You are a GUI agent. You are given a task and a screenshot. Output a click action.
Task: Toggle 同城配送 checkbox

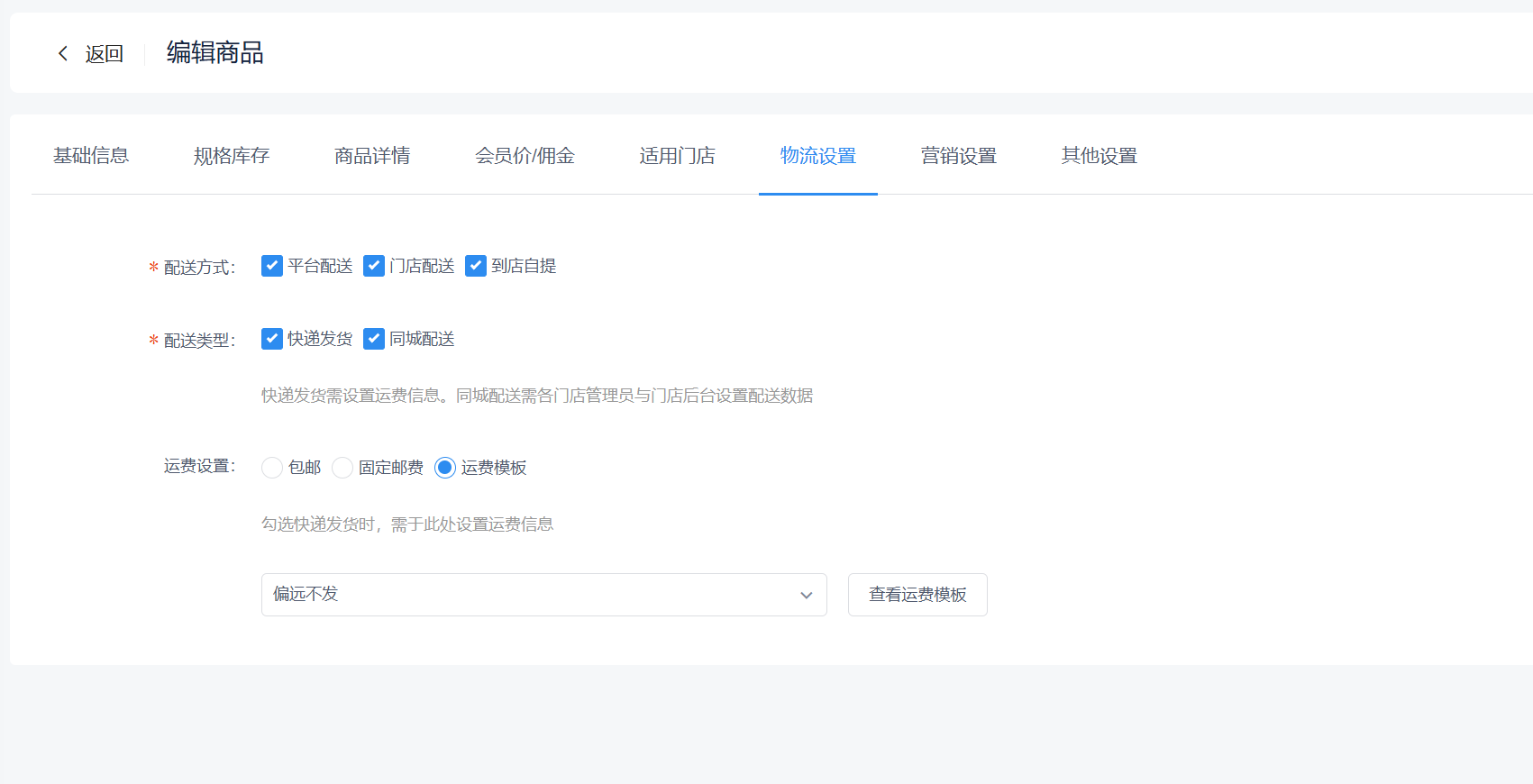374,339
